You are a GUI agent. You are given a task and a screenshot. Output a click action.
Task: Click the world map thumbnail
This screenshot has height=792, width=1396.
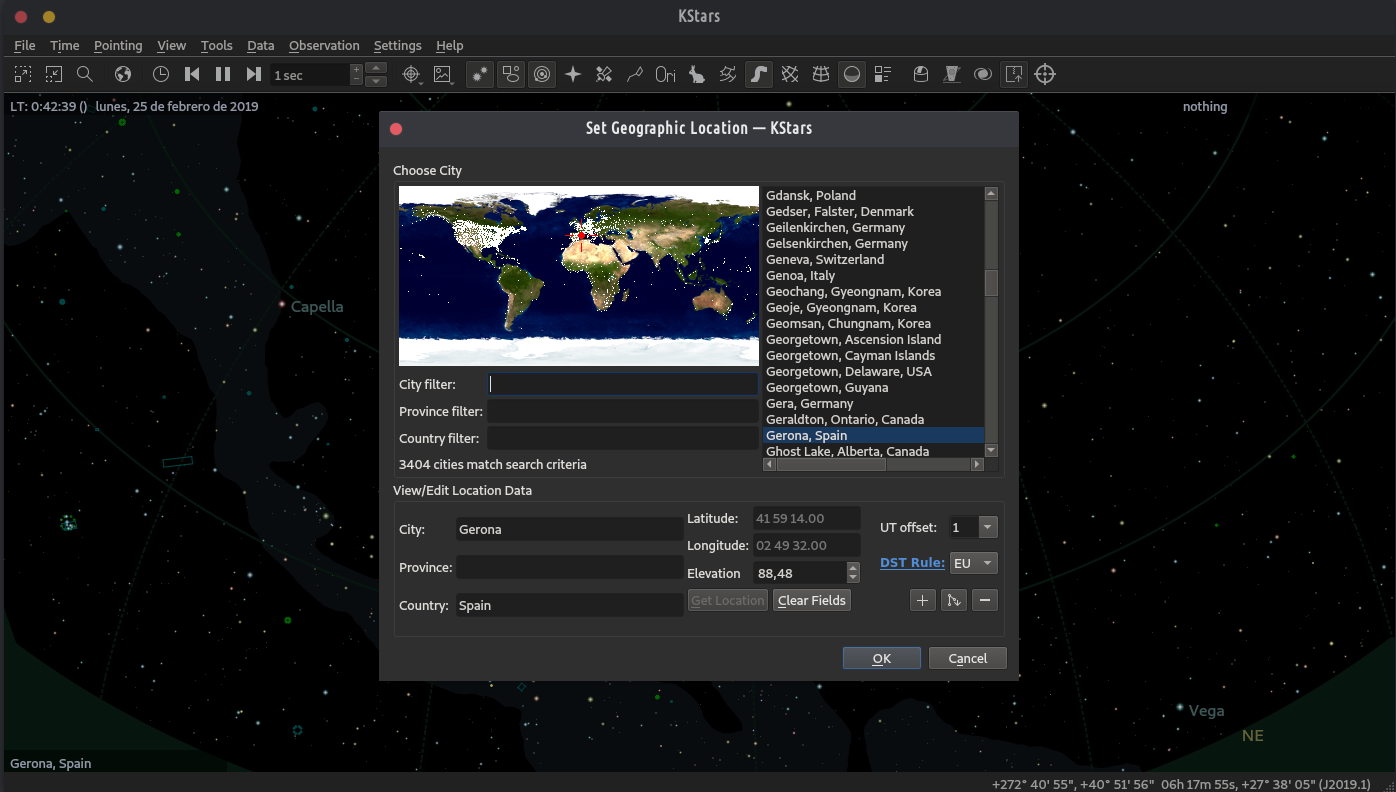tap(579, 276)
